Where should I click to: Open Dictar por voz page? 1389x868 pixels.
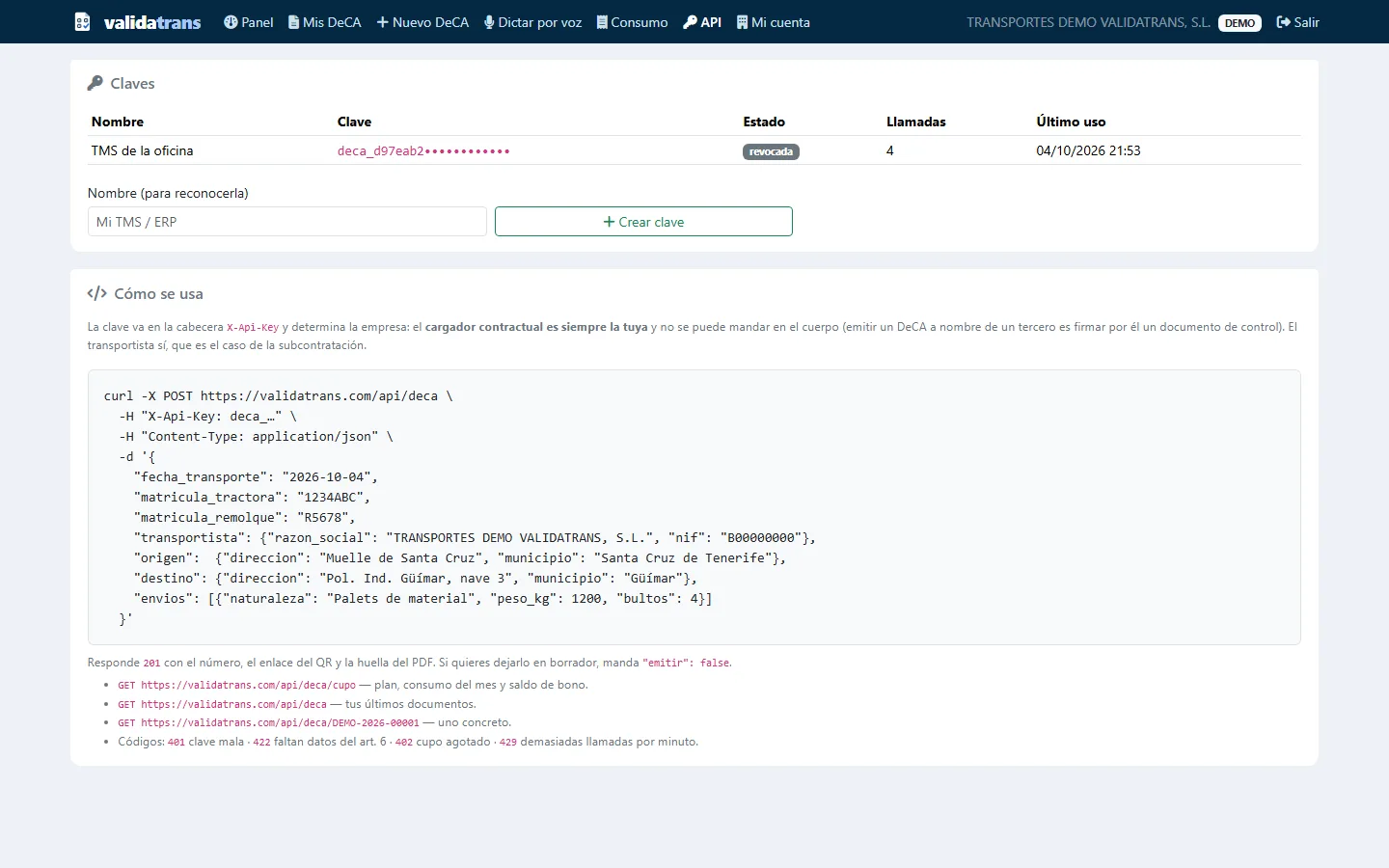click(533, 22)
